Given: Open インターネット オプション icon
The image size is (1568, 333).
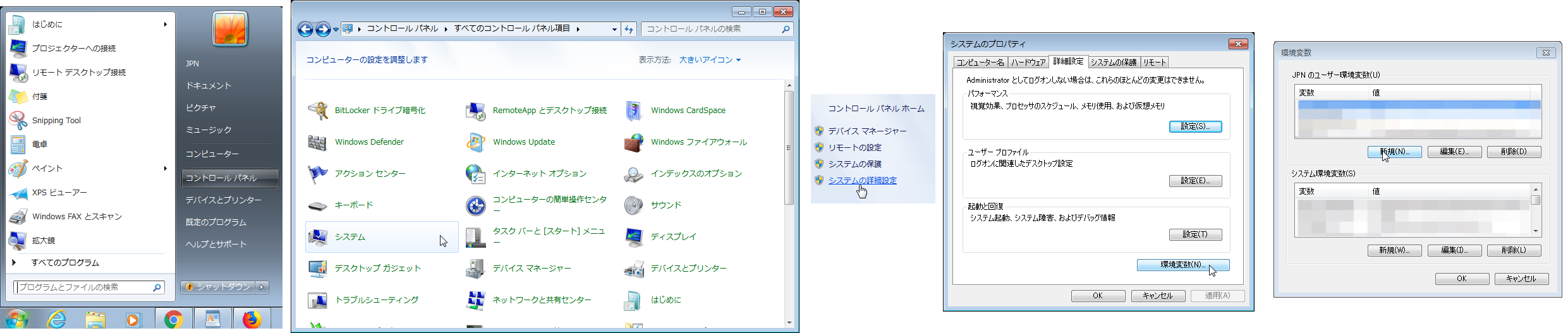Looking at the screenshot, I should [475, 174].
